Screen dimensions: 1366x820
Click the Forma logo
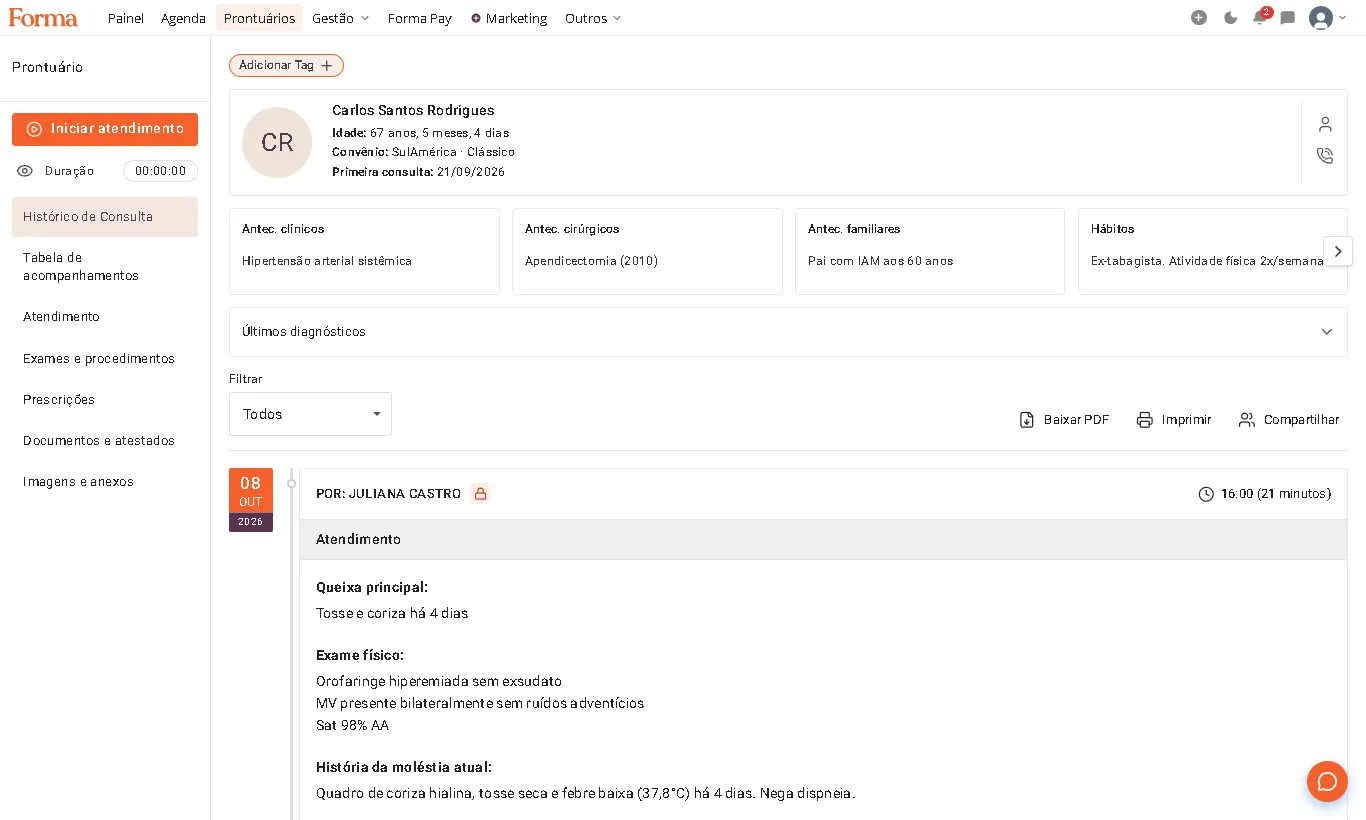click(43, 17)
